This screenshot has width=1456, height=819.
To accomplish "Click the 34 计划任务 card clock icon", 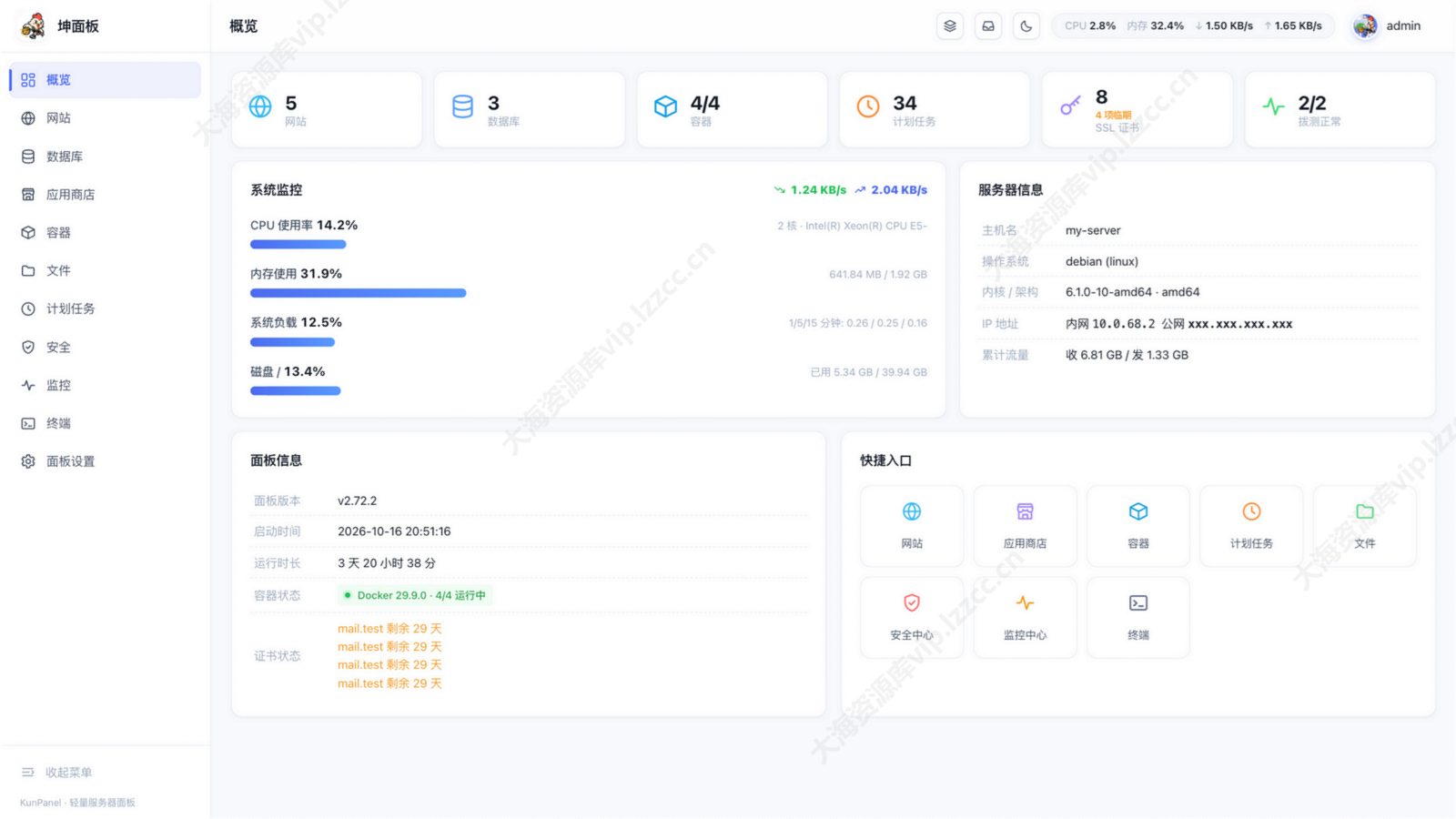I will click(x=868, y=106).
